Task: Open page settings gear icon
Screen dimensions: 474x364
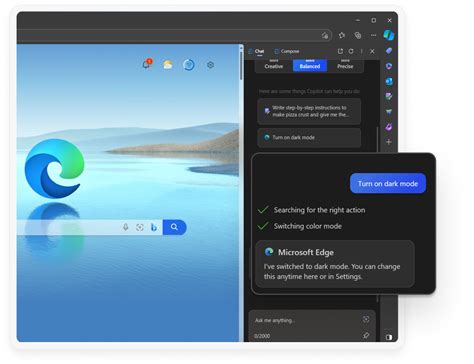Action: pos(210,65)
